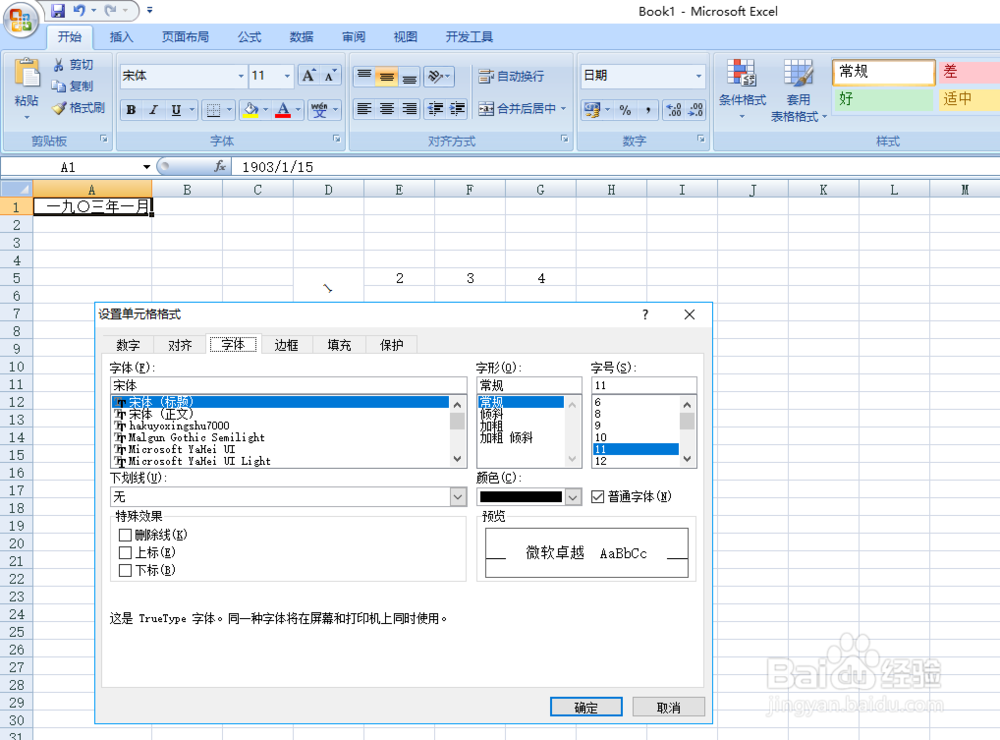Choose 加粗 in the font style list

[491, 426]
